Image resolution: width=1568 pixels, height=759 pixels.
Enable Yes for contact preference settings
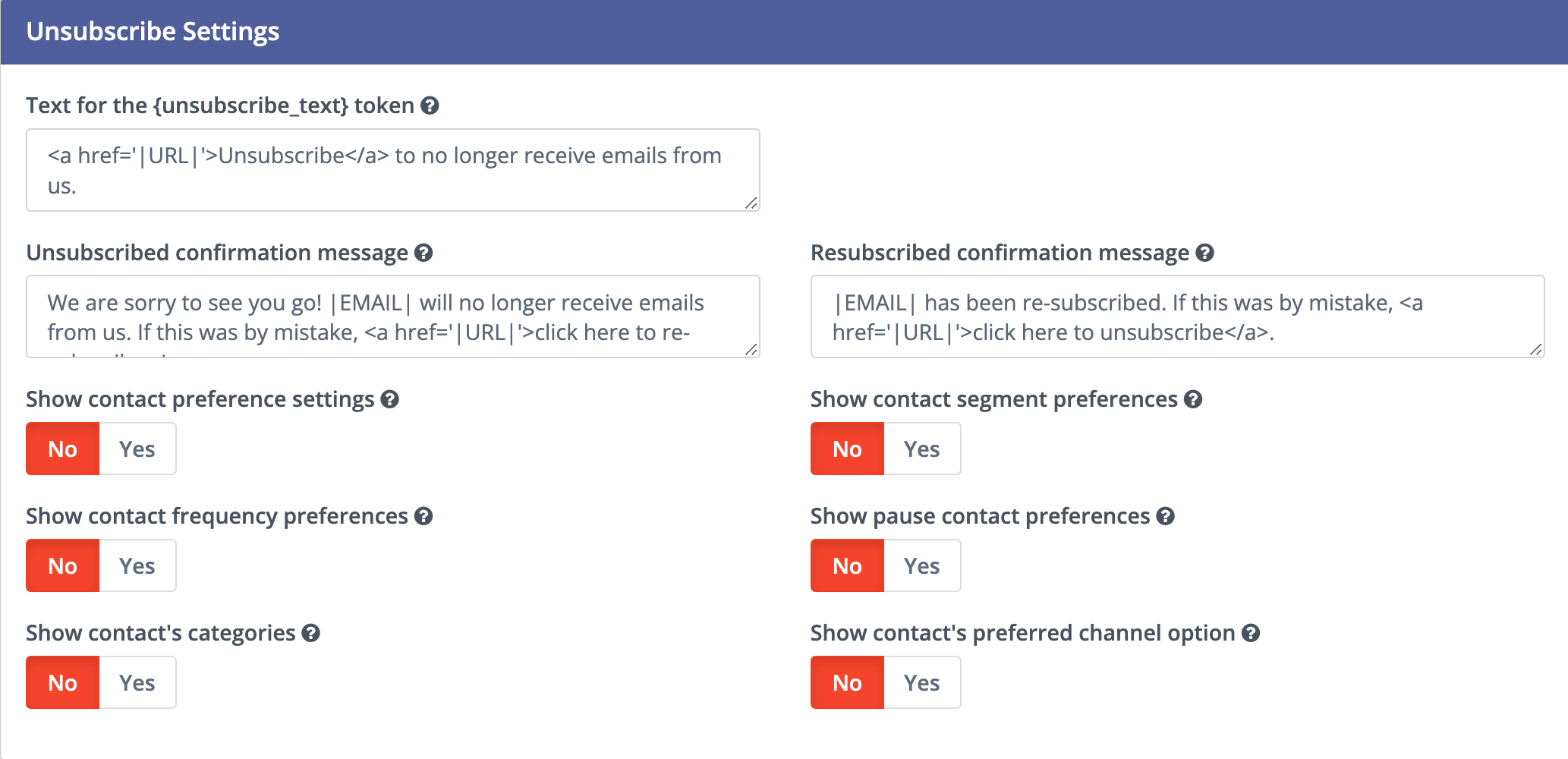click(x=137, y=449)
